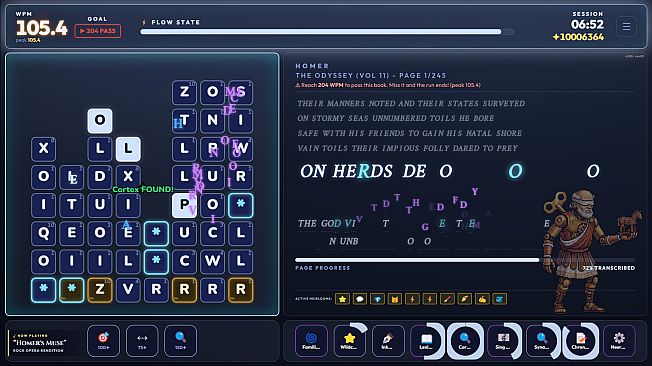Inspect the blue scroll heirloom icon
Viewport: 652px width, 366px height.
[499, 299]
